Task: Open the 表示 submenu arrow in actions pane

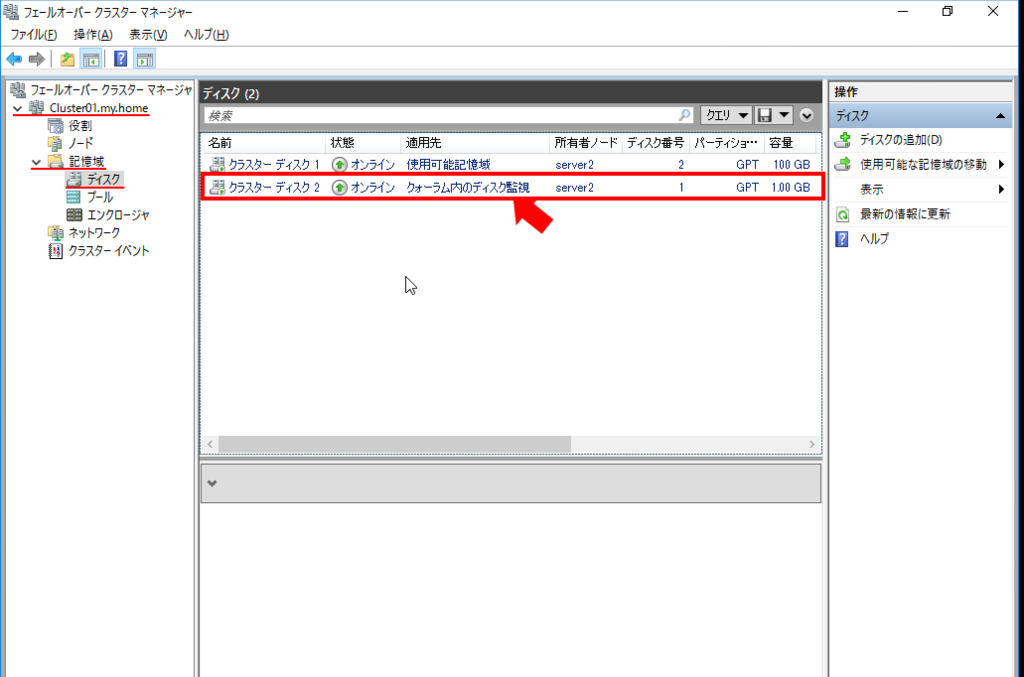Action: (x=1001, y=189)
